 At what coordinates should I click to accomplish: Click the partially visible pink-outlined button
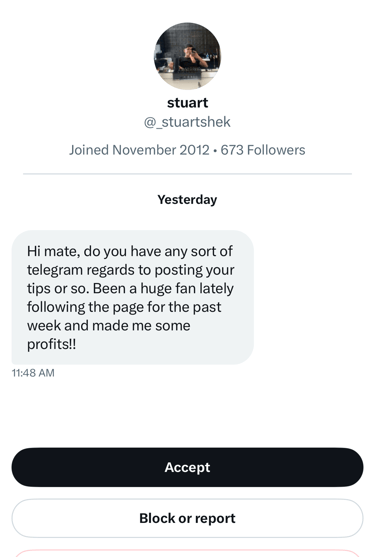(x=188, y=553)
